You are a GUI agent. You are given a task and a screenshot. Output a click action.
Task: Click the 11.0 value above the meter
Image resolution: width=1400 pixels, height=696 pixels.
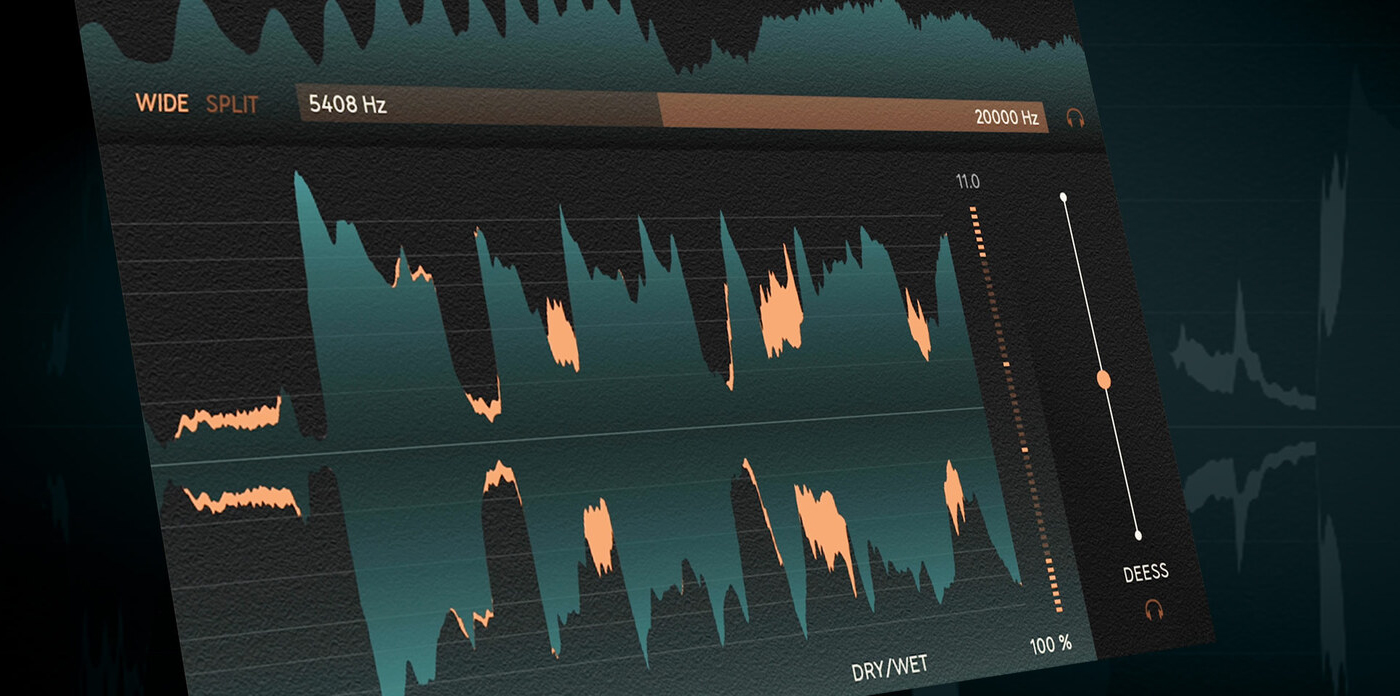(967, 182)
